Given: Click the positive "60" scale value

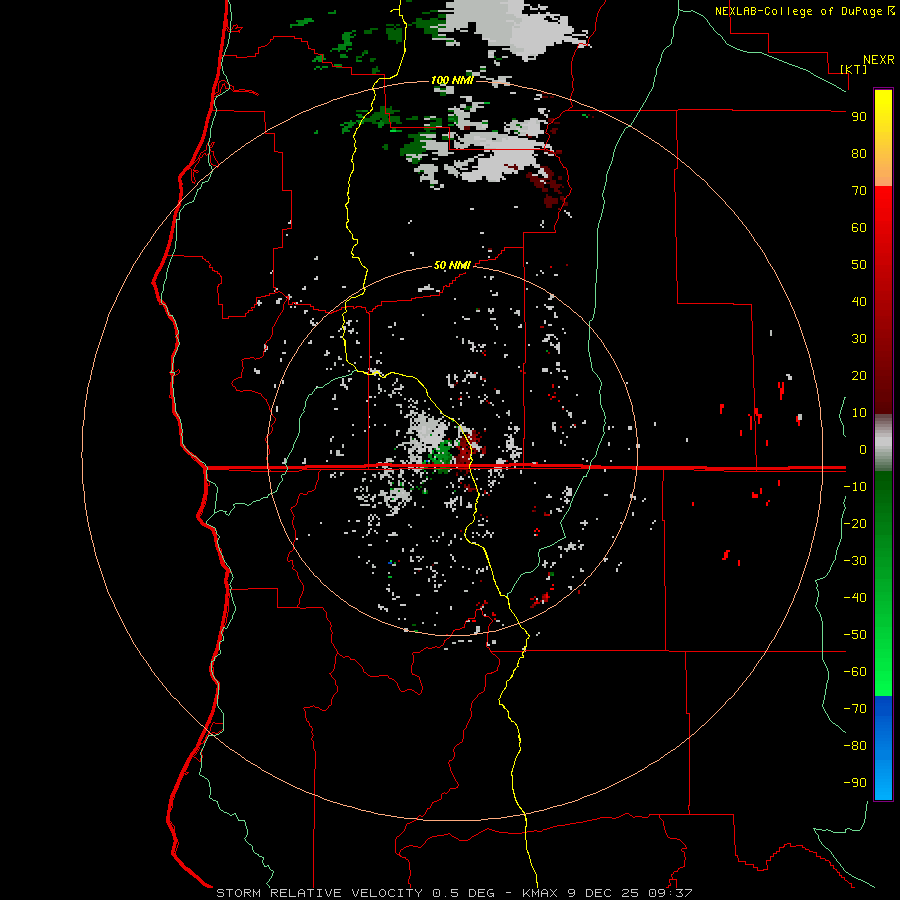Looking at the screenshot, I should point(859,228).
